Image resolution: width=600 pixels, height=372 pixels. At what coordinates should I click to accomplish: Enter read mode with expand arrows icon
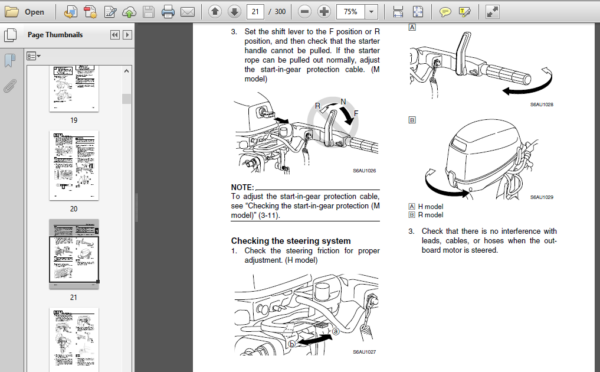pos(492,12)
